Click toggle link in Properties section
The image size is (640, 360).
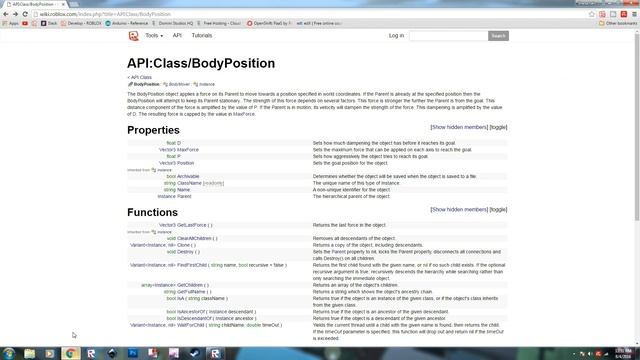coord(498,127)
